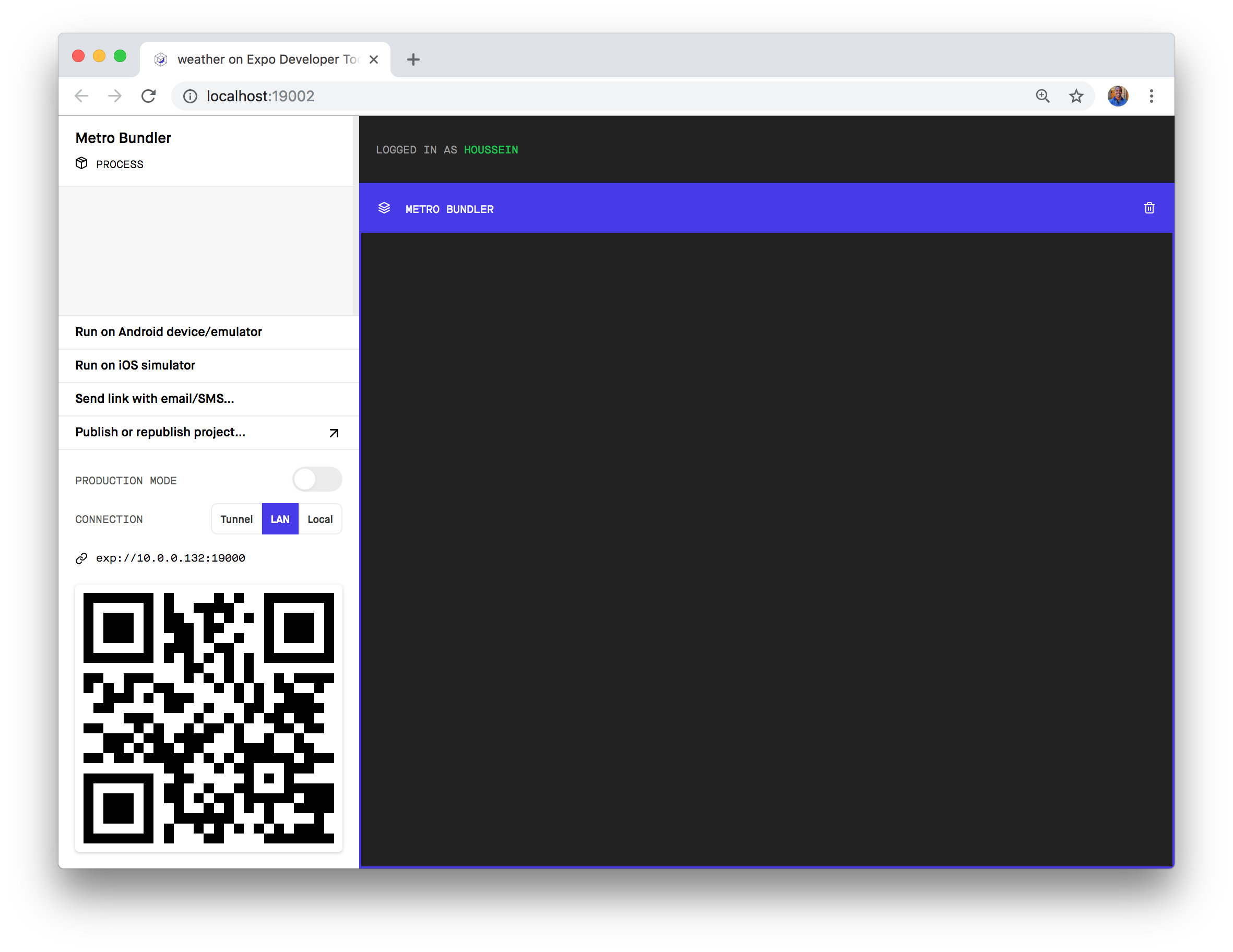Click the link icon beside the exp:// URL

81,558
